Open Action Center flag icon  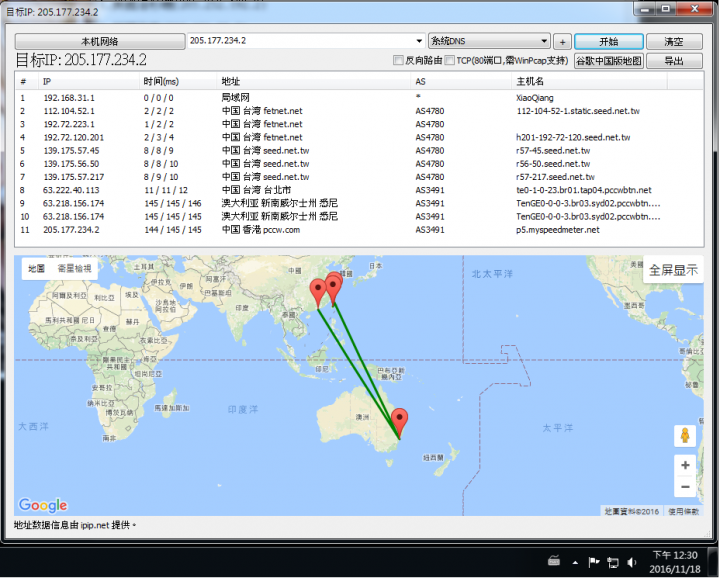pyautogui.click(x=594, y=562)
